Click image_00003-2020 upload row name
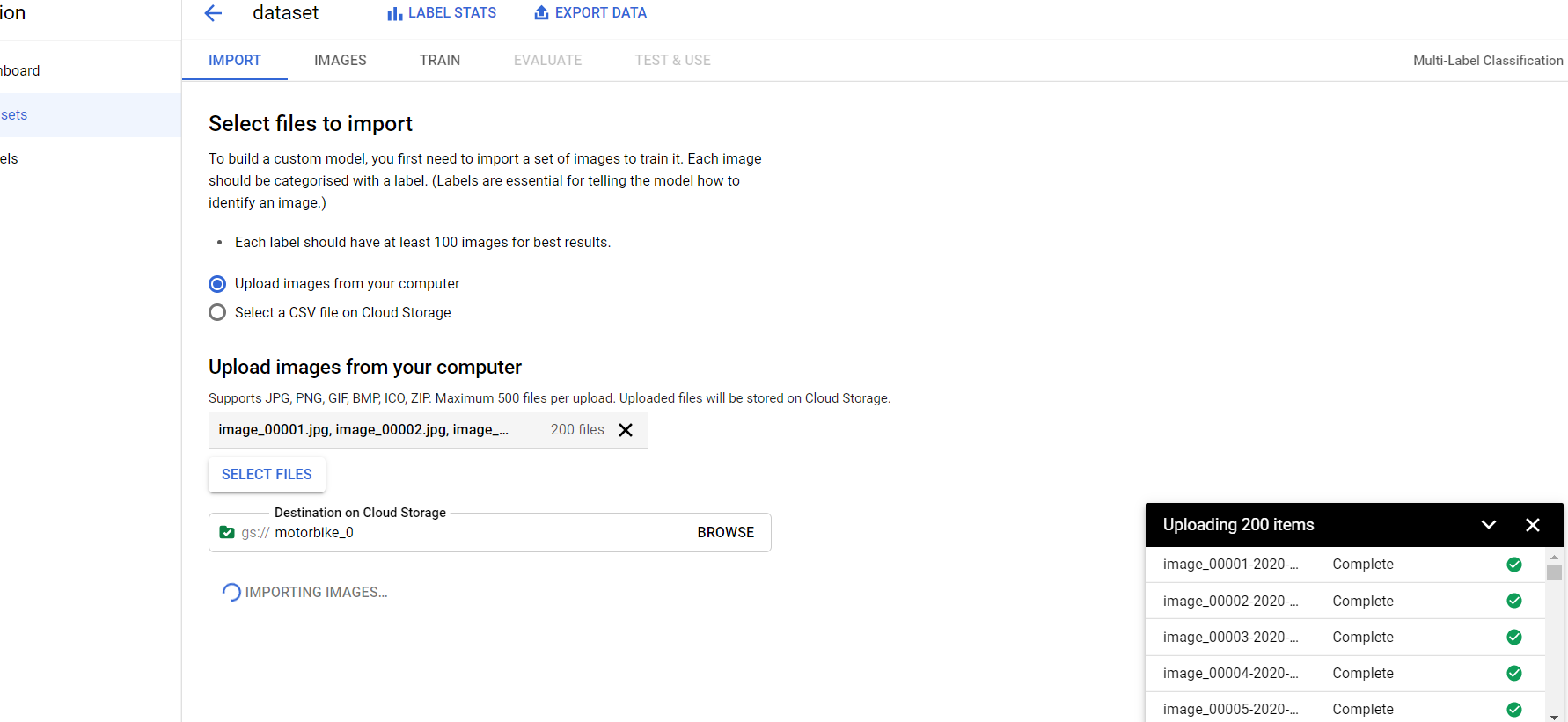Image resolution: width=1568 pixels, height=722 pixels. click(1231, 637)
